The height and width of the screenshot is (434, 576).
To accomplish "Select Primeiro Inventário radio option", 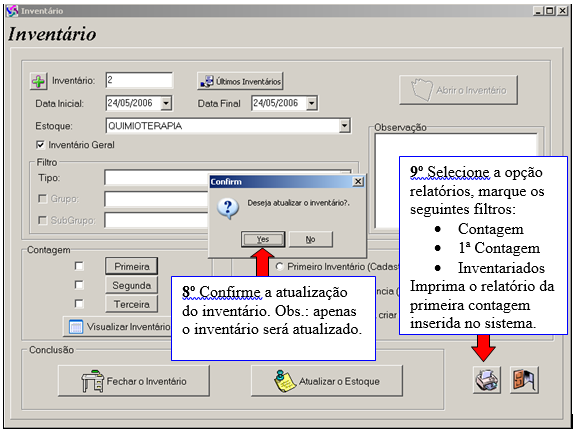I will click(x=280, y=266).
